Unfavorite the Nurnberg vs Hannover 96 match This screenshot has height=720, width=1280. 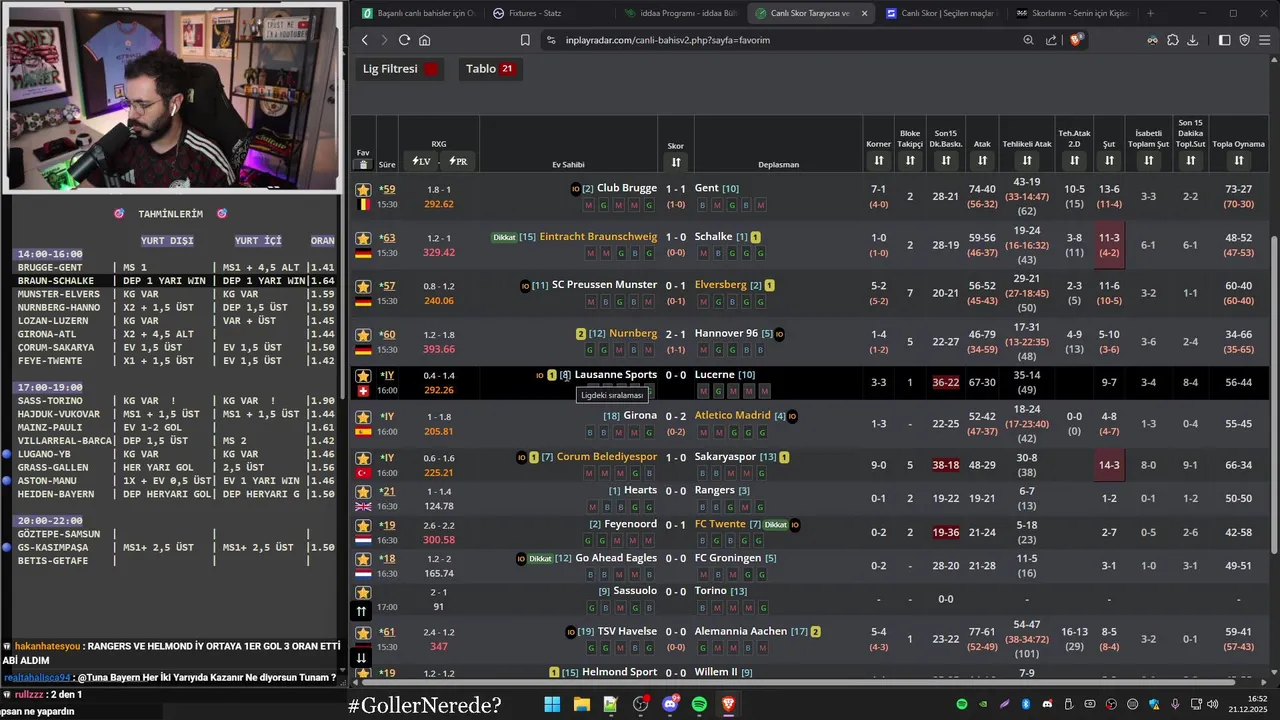click(363, 334)
